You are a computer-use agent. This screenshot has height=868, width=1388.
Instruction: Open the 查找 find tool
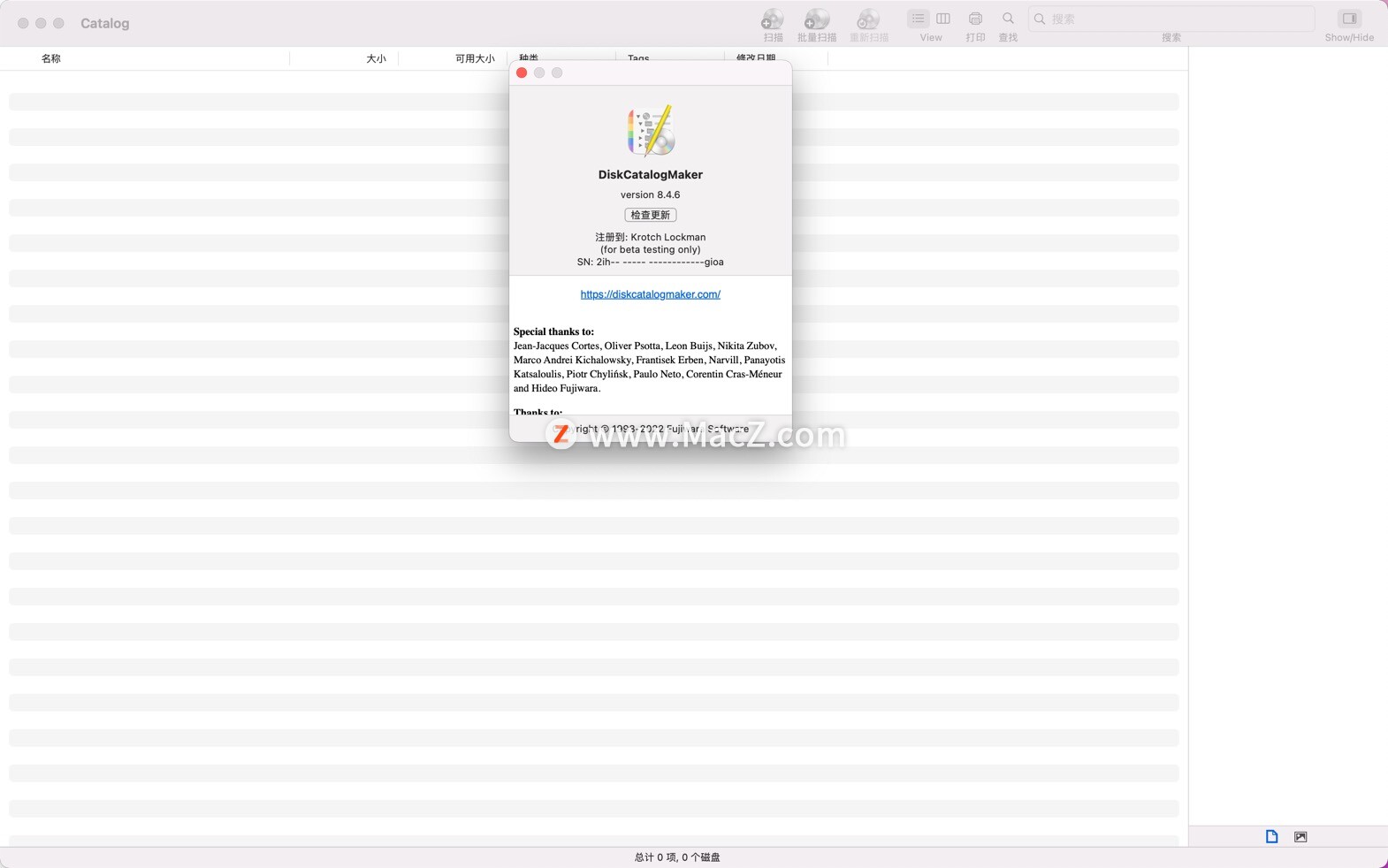[1008, 19]
